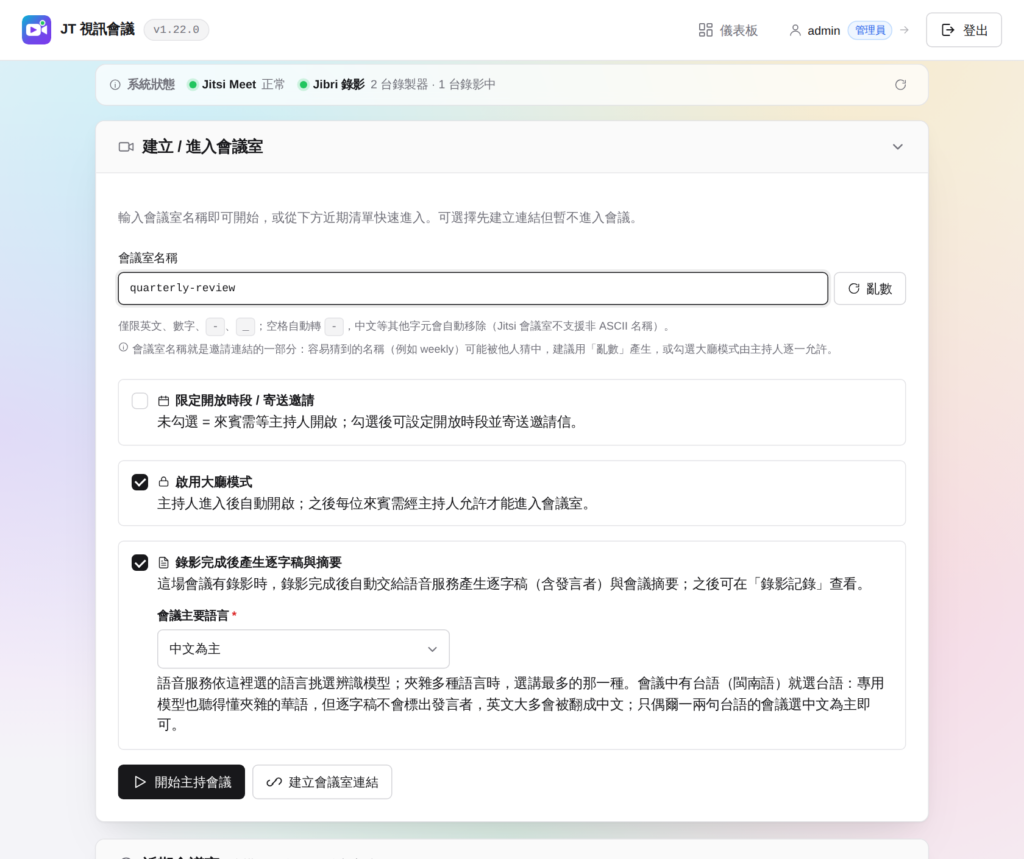Enable 限定開放時段 / 寄送邀請 checkbox

tap(140, 400)
